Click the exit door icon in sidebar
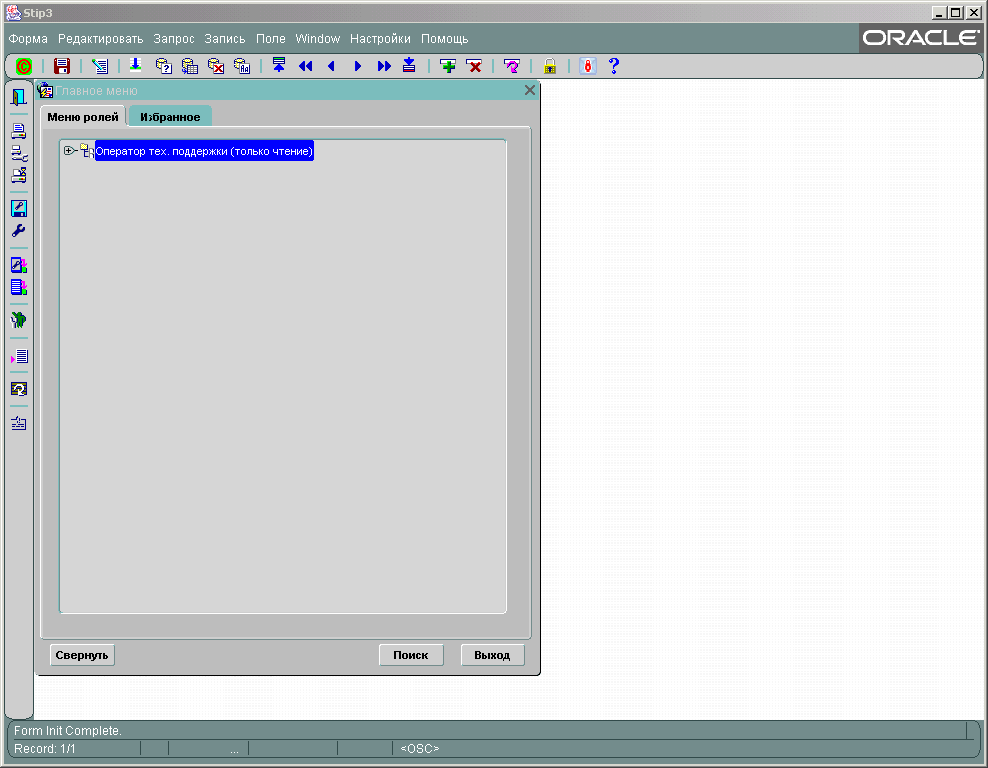Screen dimensions: 988x768 (19, 96)
